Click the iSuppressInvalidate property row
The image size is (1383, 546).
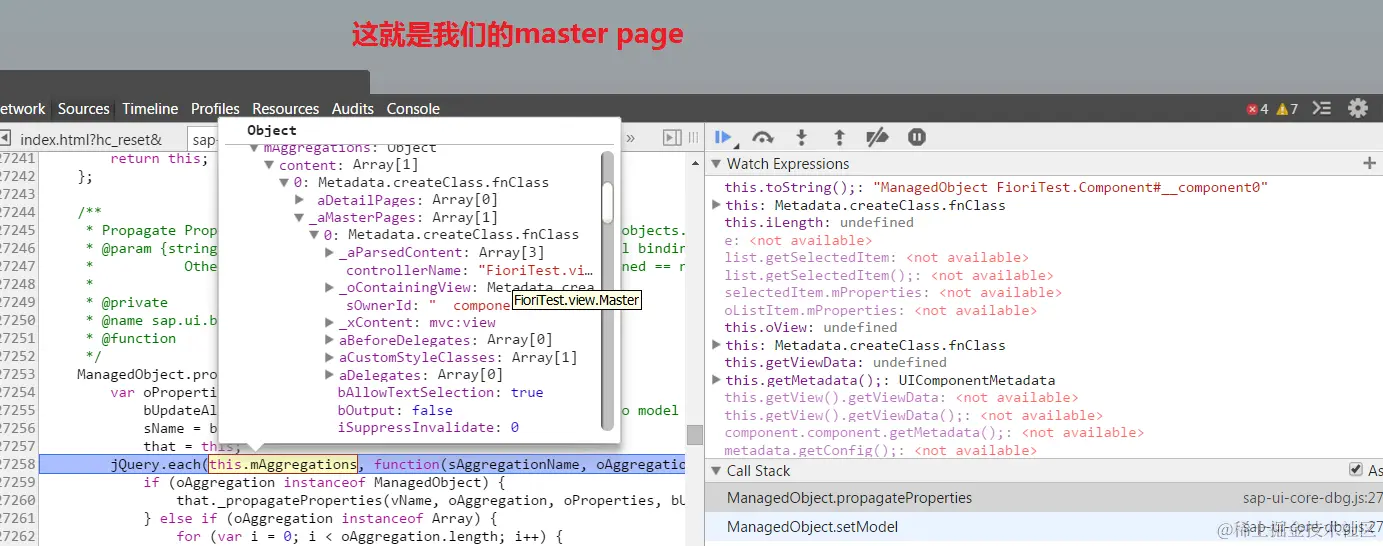pos(428,427)
